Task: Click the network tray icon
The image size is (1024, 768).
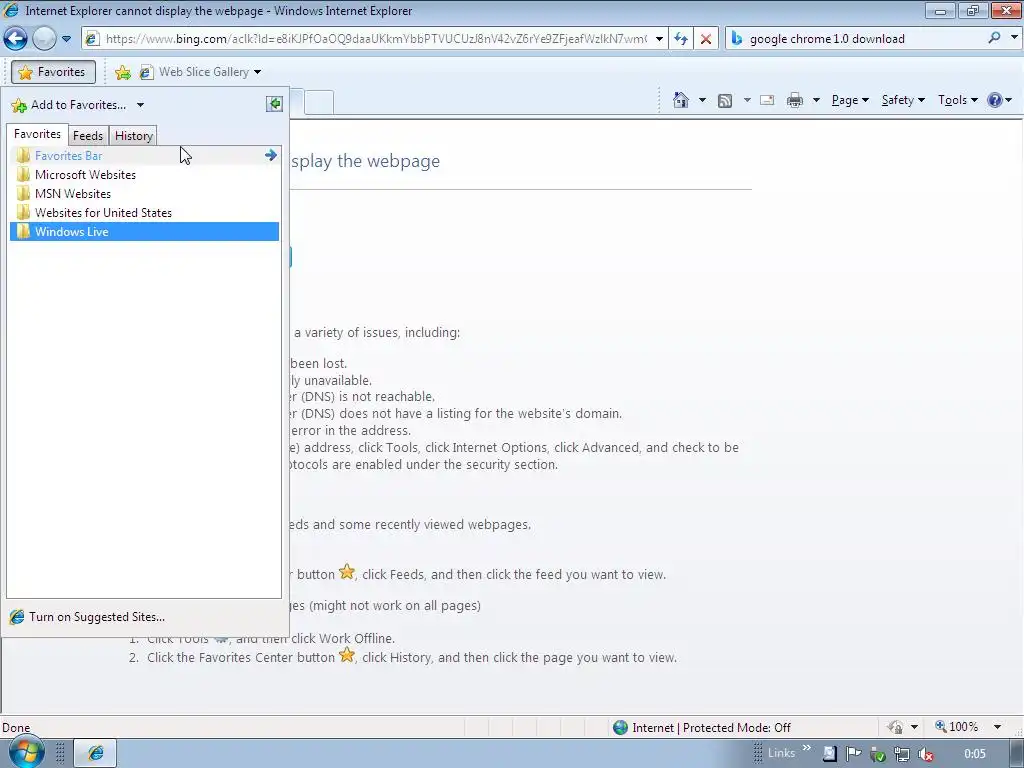Action: tap(901, 754)
